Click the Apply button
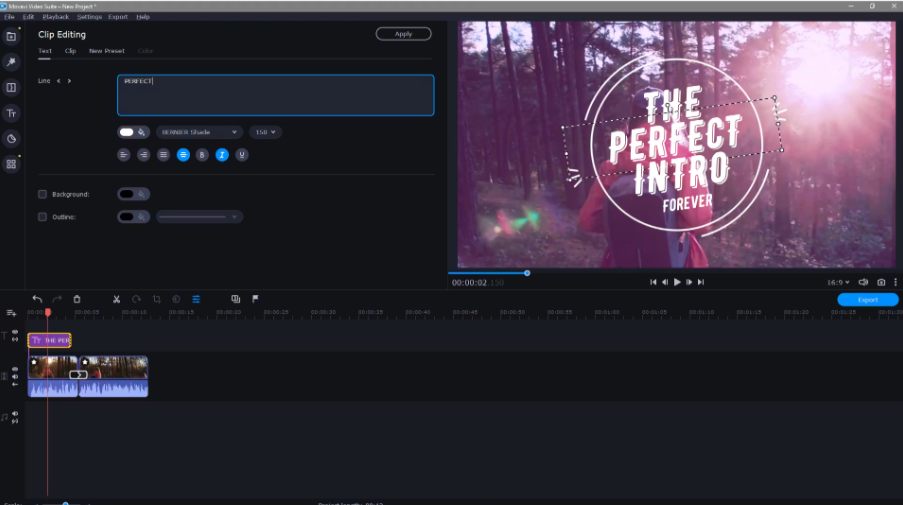 tap(403, 34)
